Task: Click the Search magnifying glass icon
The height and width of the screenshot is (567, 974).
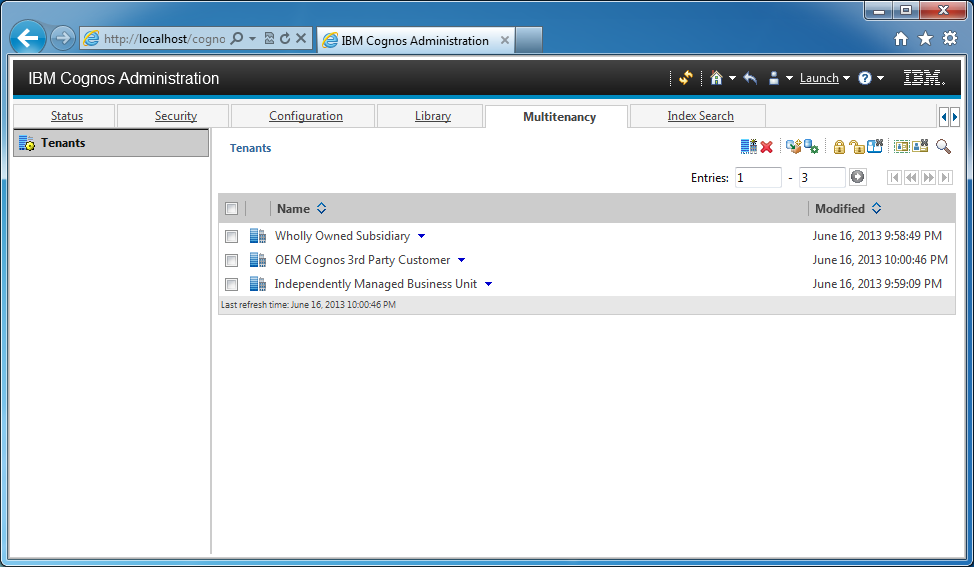Action: tap(943, 147)
